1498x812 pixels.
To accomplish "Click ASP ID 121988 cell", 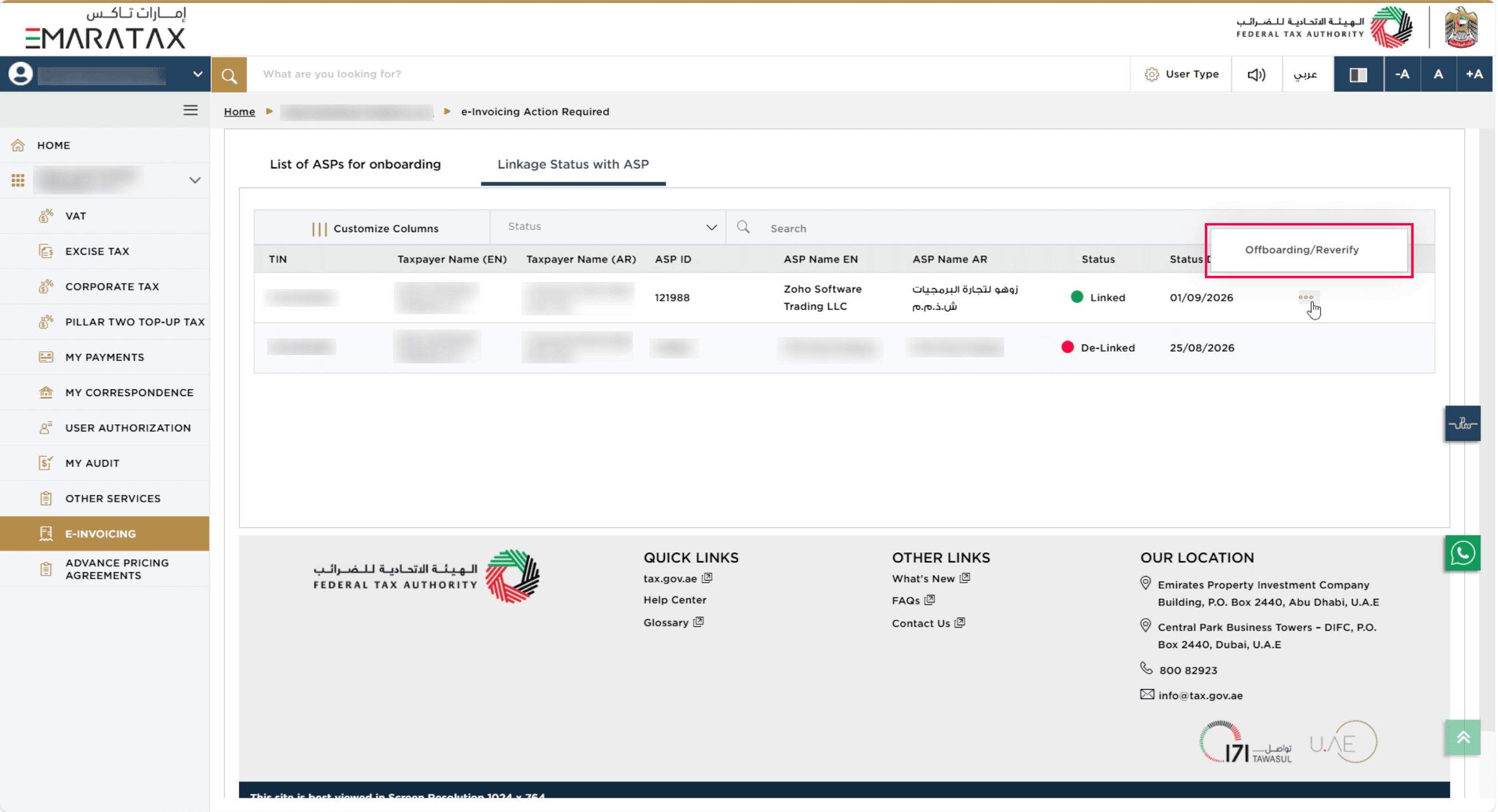I will point(671,297).
